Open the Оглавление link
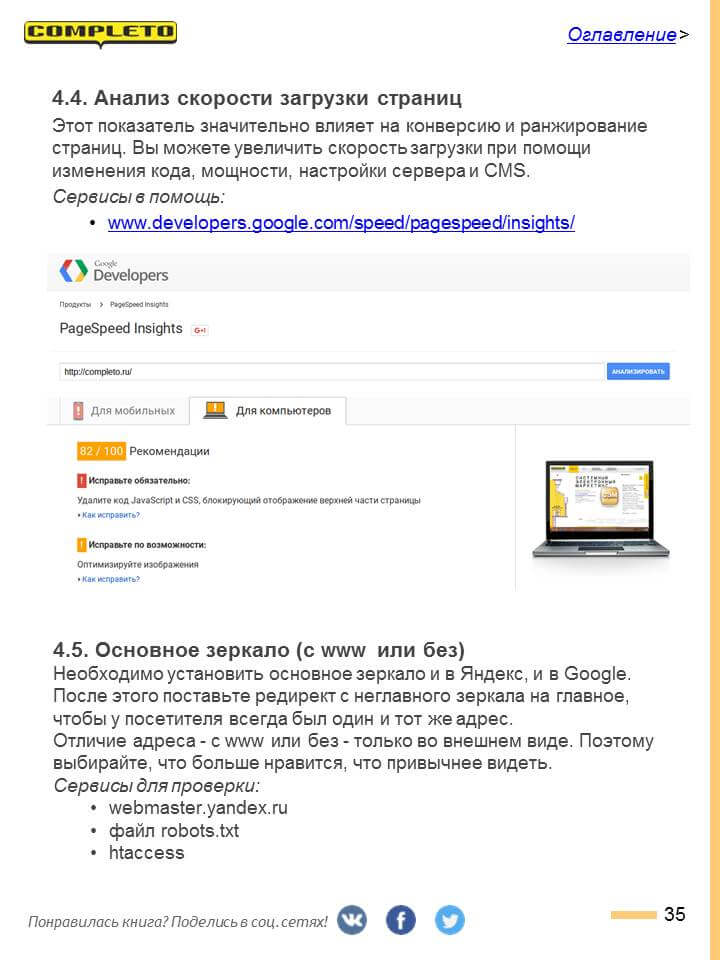Image resolution: width=720 pixels, height=960 pixels. point(621,34)
